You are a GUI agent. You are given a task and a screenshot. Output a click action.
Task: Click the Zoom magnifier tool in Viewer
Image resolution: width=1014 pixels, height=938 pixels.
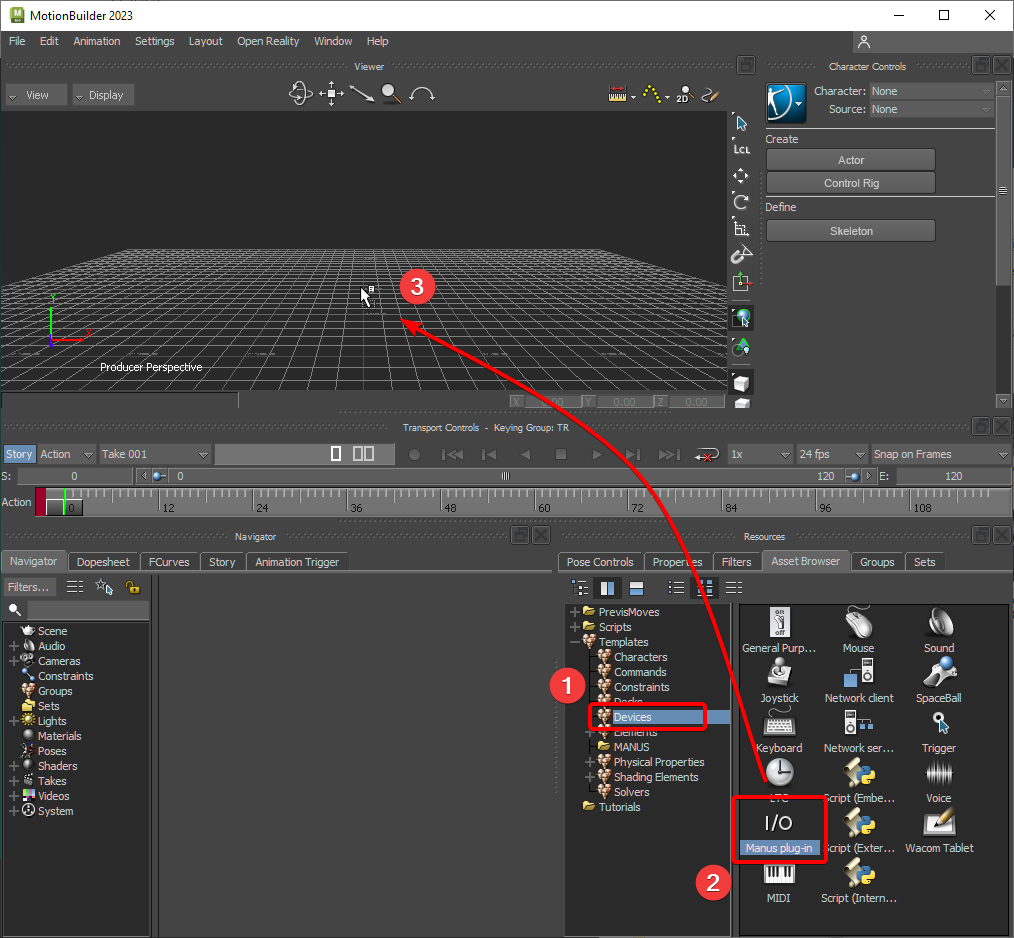click(390, 94)
